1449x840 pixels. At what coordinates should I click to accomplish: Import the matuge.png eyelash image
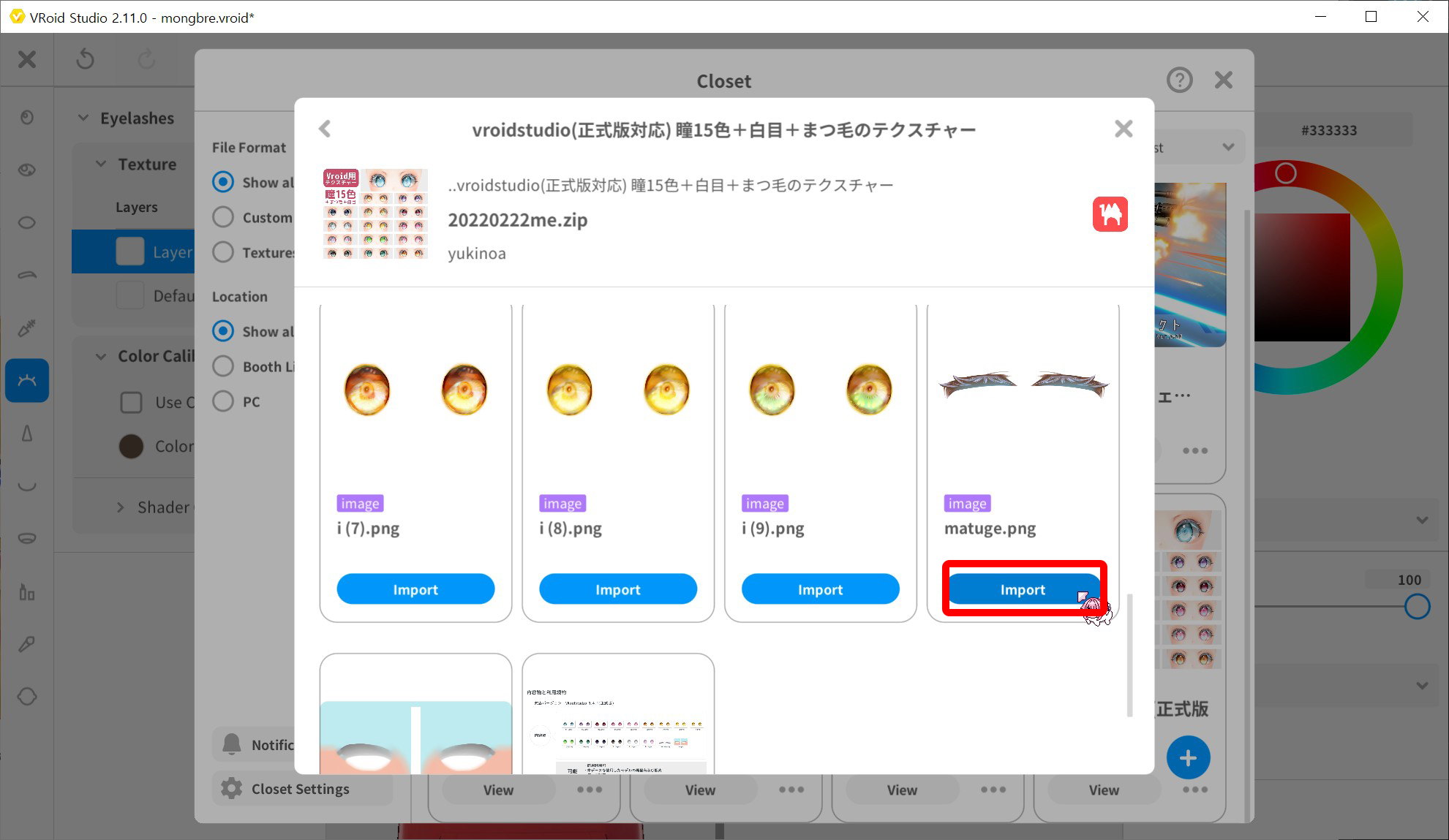[1022, 589]
